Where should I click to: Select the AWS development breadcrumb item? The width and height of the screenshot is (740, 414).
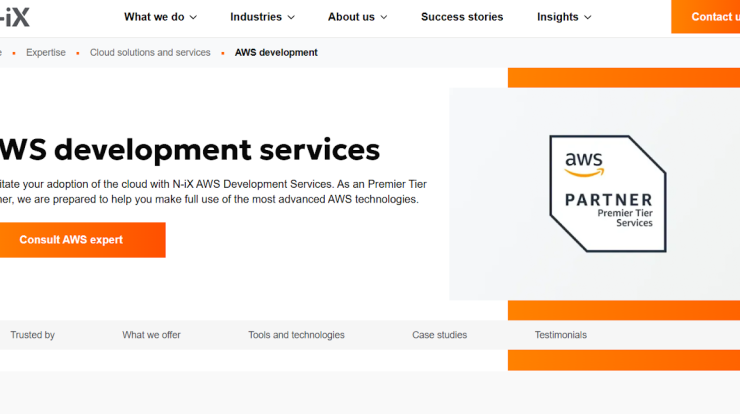276,53
